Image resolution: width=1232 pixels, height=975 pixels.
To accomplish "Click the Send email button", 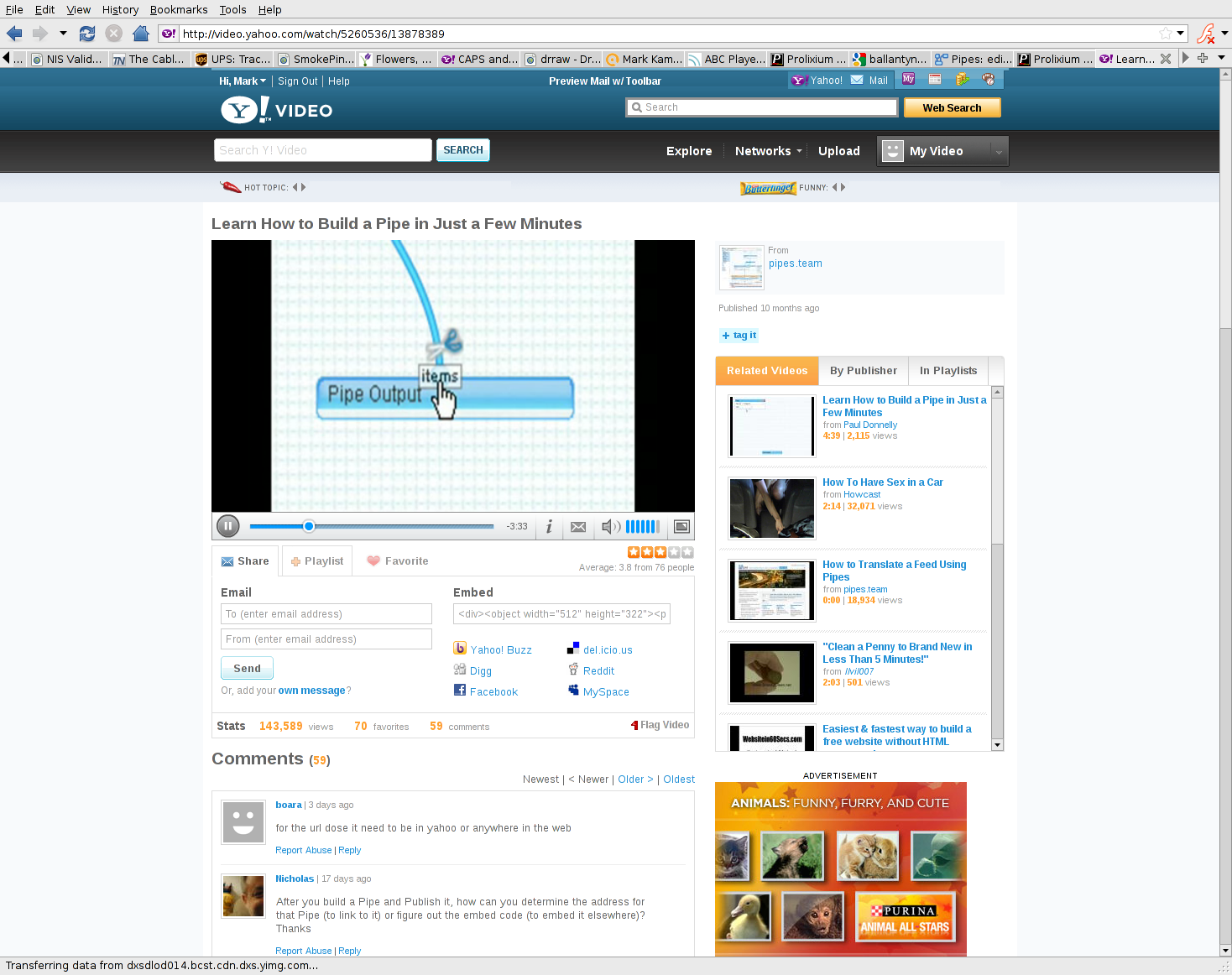I will [x=247, y=668].
